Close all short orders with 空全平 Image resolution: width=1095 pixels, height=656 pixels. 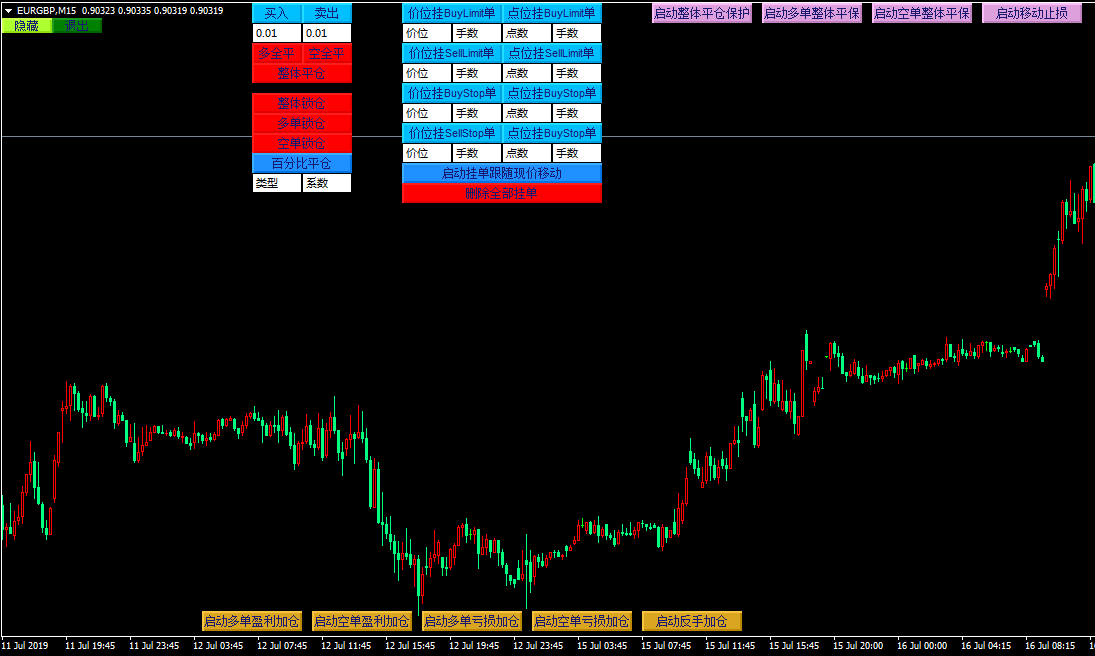point(327,53)
